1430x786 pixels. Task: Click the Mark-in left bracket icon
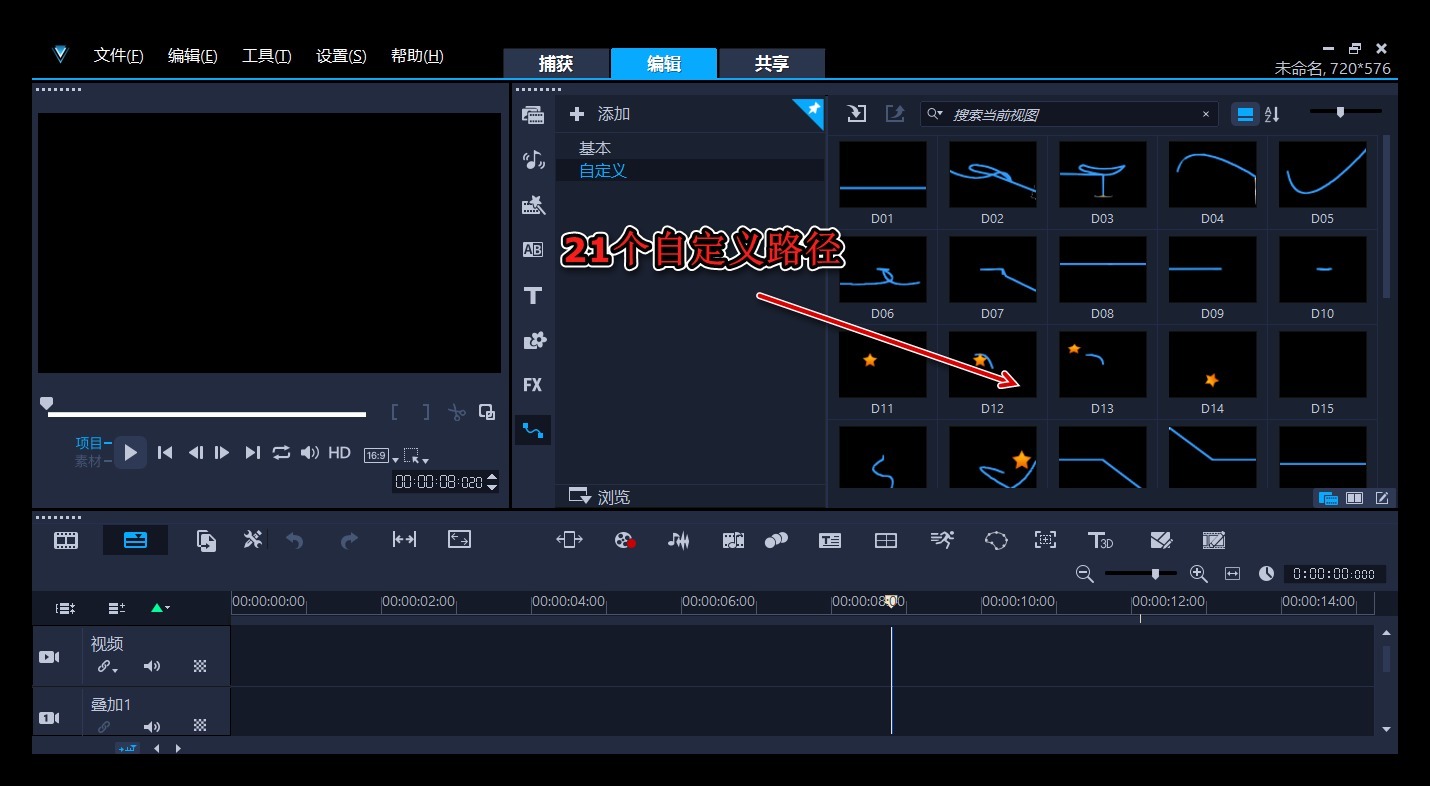click(x=395, y=412)
